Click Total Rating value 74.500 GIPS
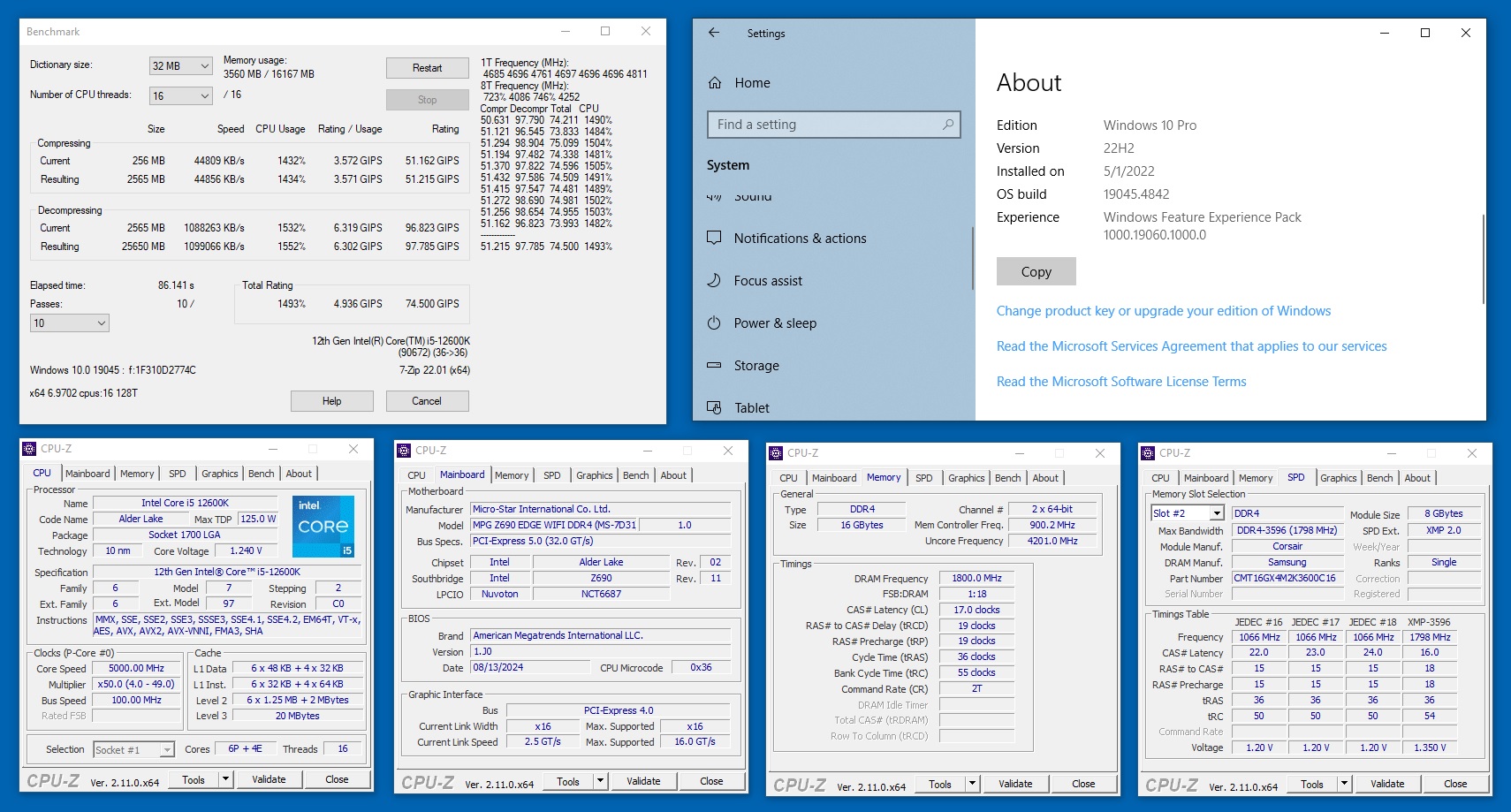Image resolution: width=1511 pixels, height=812 pixels. pos(432,304)
